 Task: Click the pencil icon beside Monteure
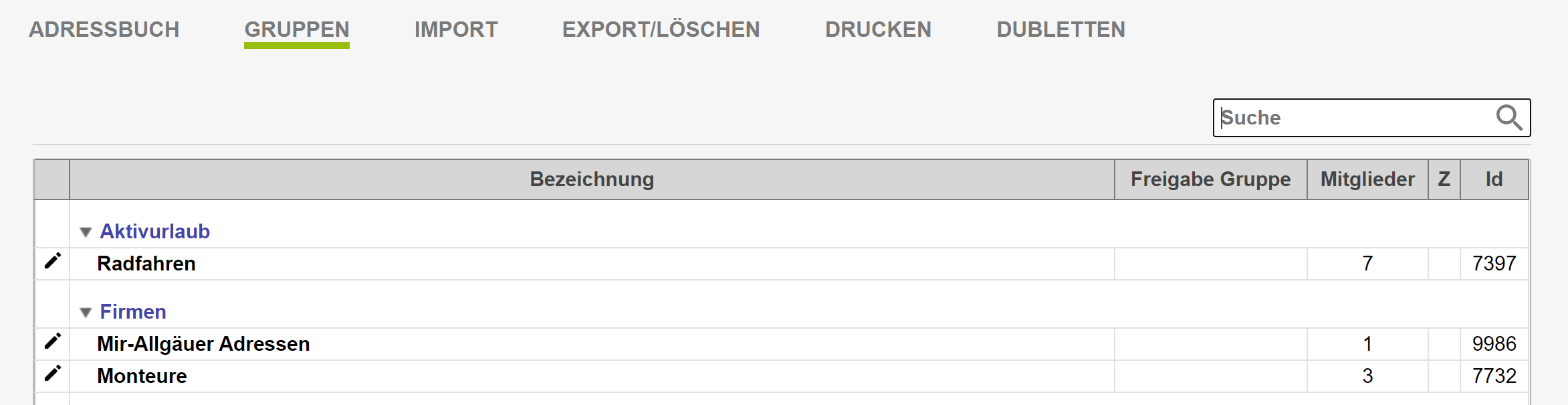click(52, 374)
